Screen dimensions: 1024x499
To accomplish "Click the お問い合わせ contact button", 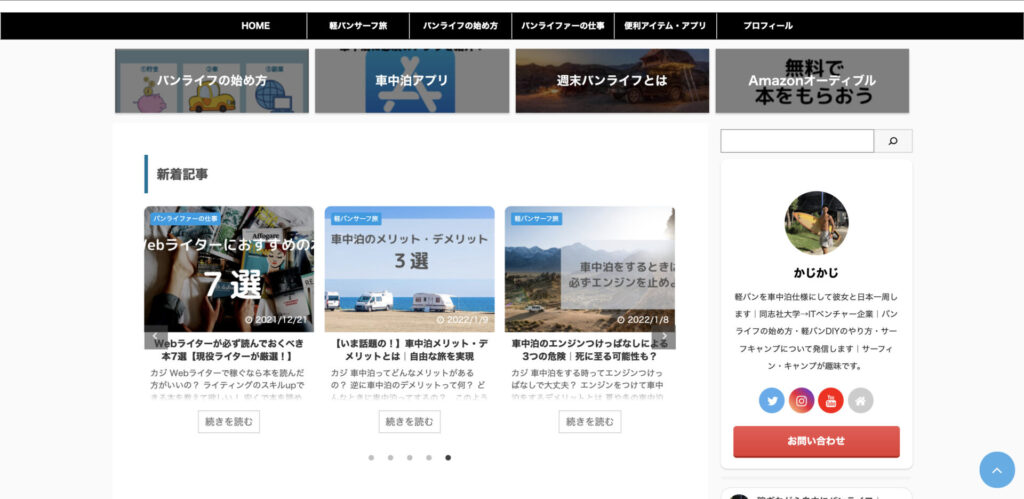I will point(816,442).
